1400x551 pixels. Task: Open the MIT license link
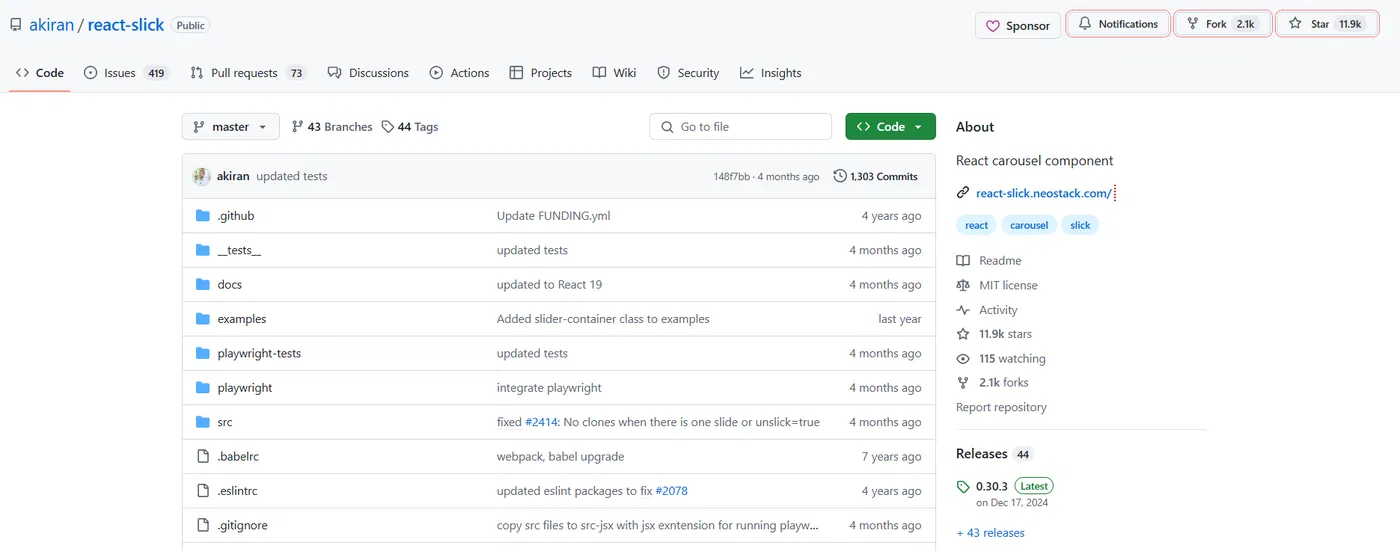(x=997, y=285)
